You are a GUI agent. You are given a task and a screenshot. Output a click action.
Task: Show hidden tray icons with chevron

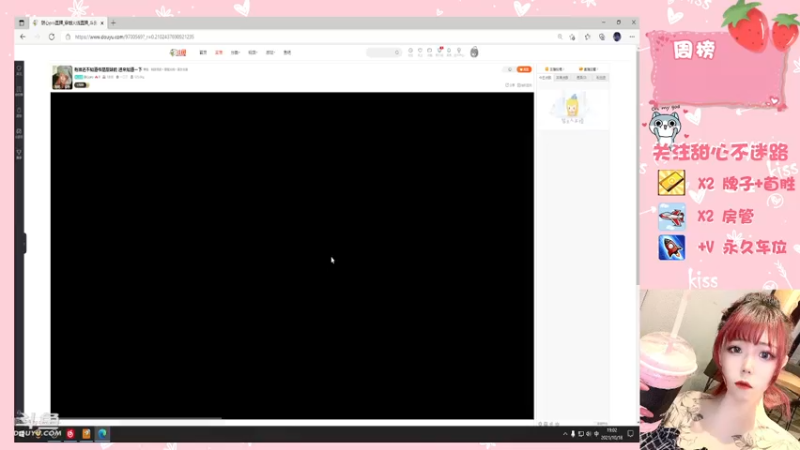point(565,434)
